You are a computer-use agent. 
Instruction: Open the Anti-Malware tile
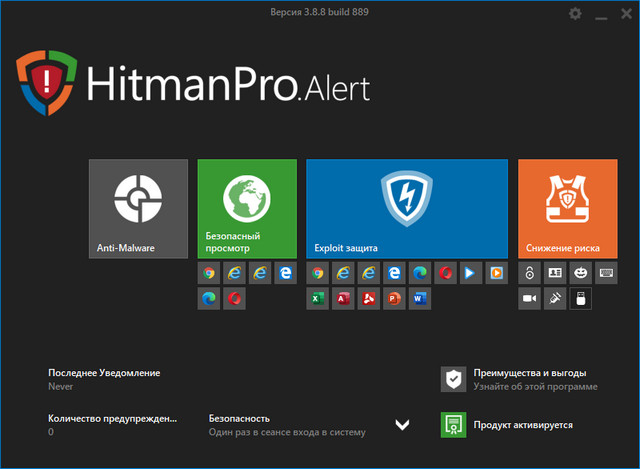point(138,208)
